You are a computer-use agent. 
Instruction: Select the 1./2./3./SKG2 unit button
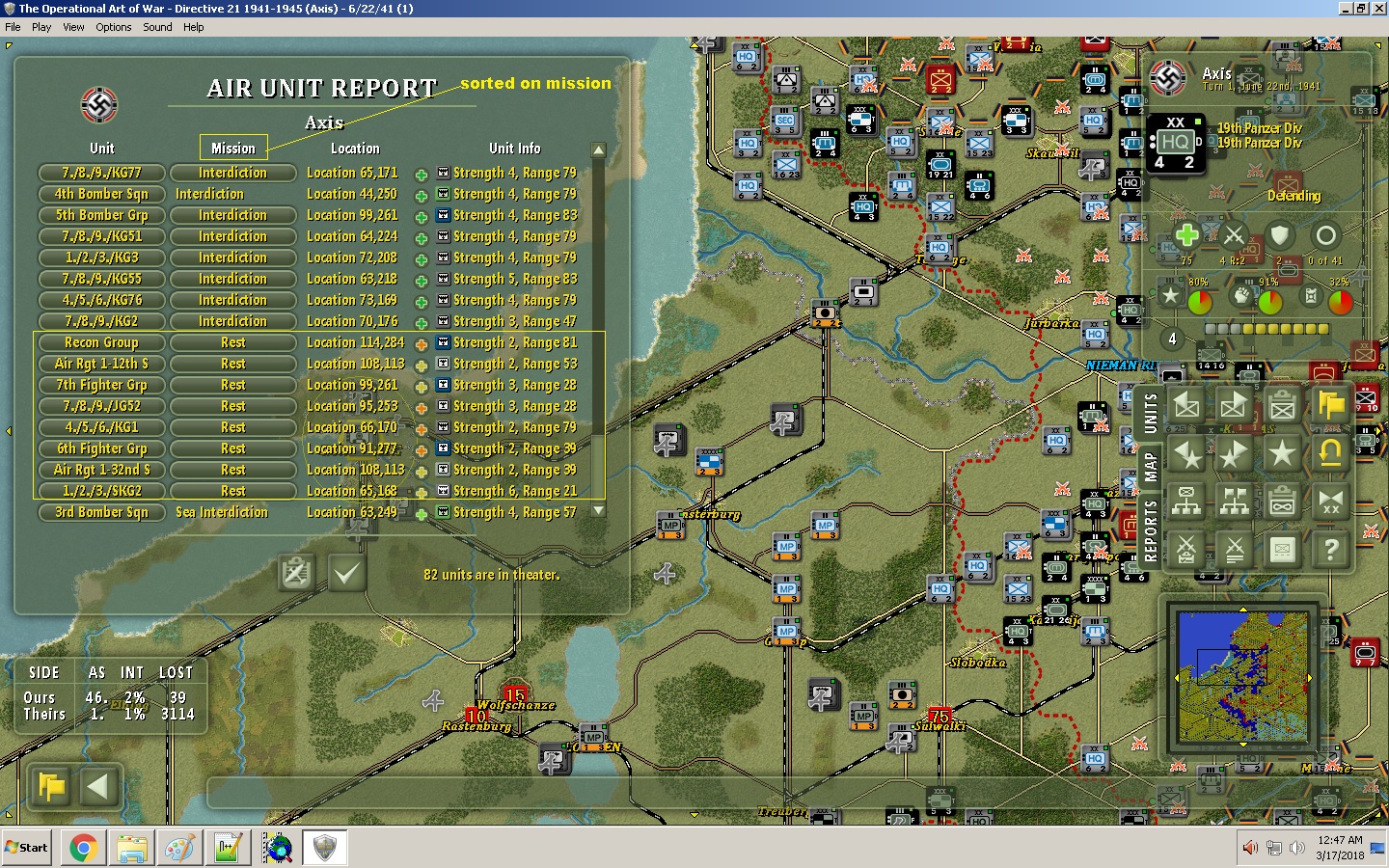tap(101, 491)
